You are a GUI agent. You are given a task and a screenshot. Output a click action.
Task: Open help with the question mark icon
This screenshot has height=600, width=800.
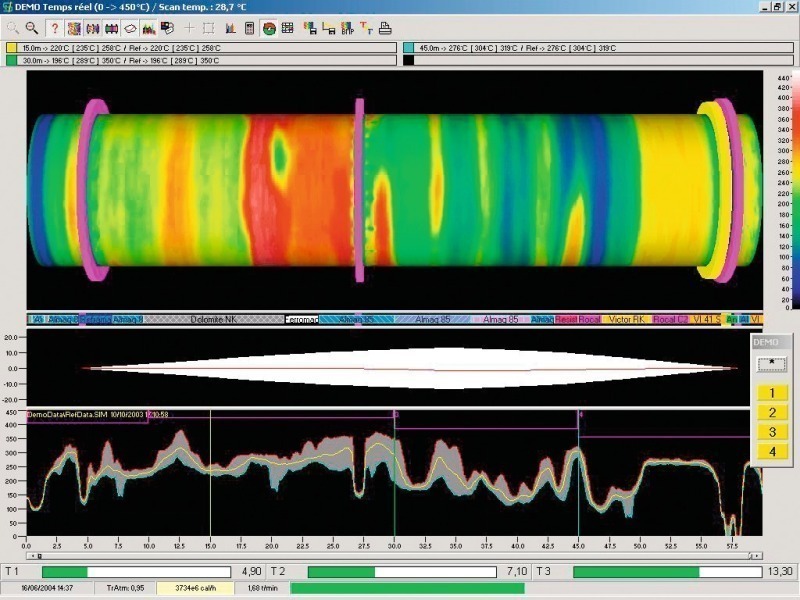[55, 28]
